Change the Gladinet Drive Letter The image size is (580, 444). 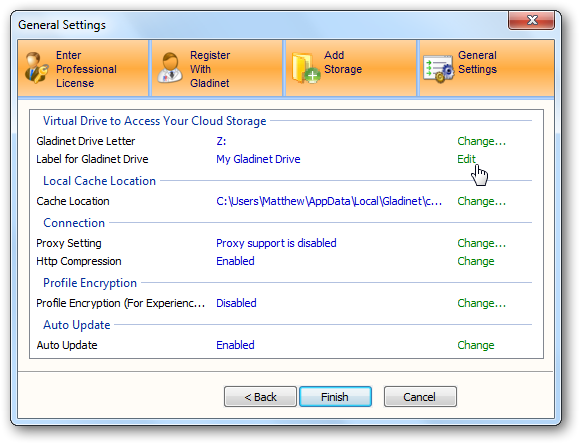(481, 141)
